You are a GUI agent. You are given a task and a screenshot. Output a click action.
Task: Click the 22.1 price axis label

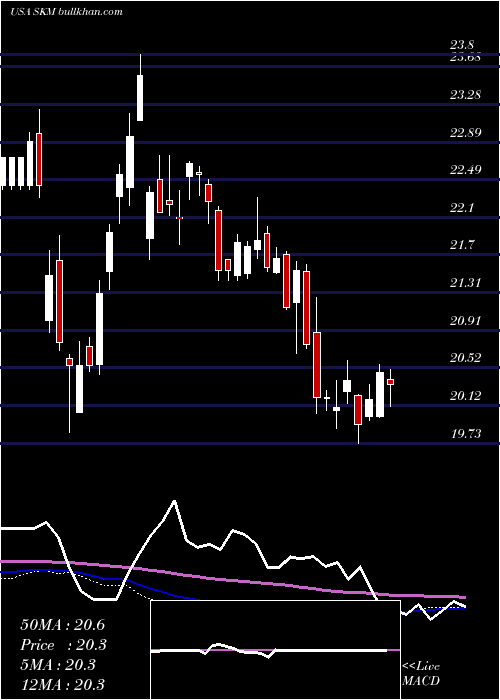[462, 208]
